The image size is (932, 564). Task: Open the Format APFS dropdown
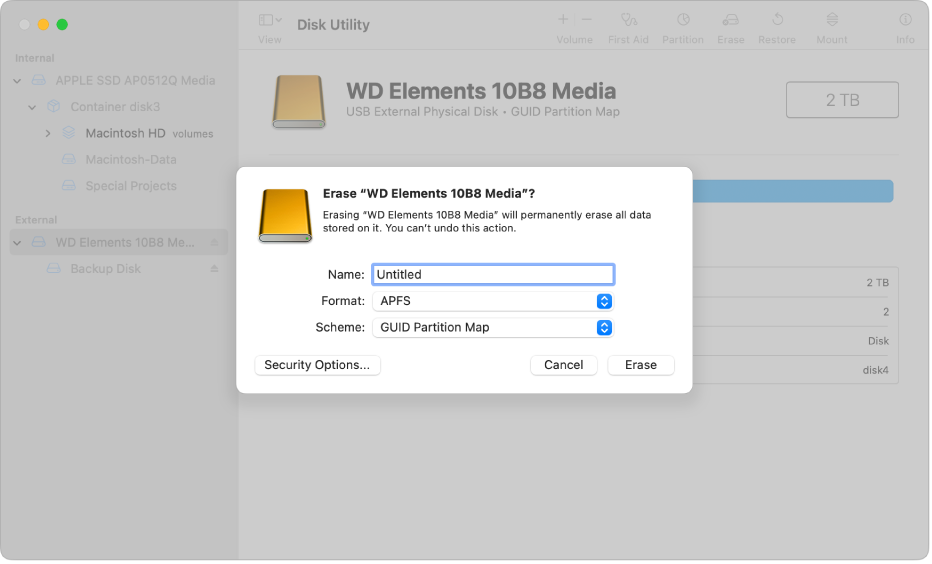(x=493, y=301)
